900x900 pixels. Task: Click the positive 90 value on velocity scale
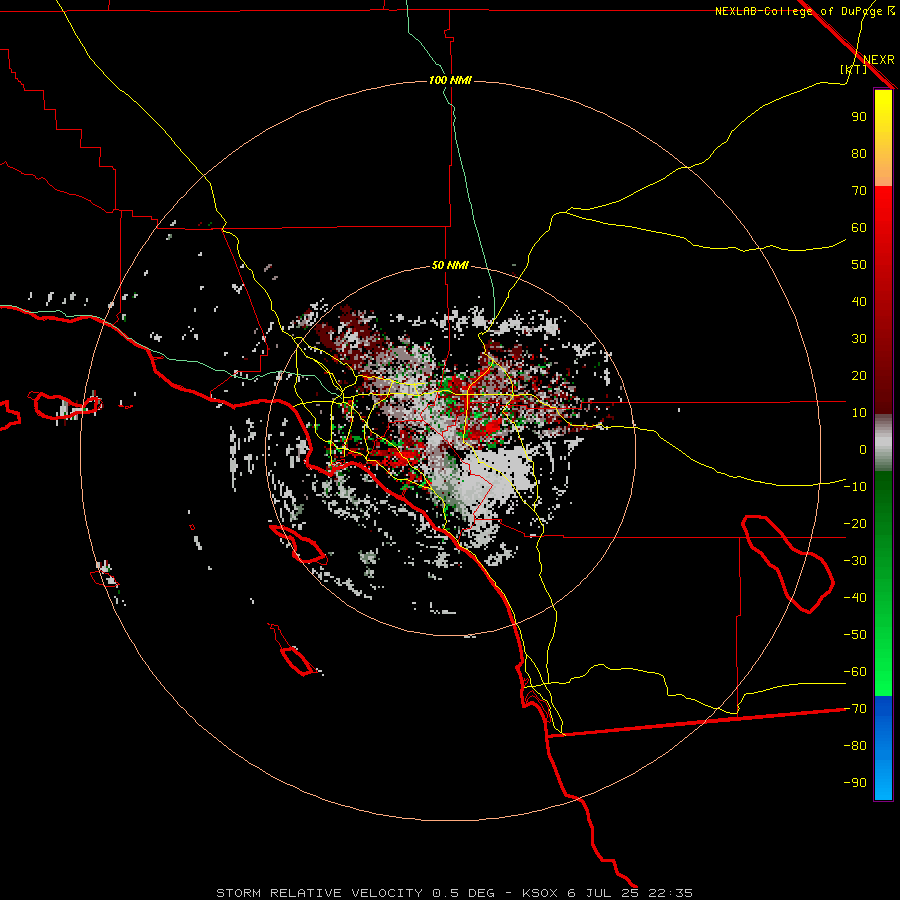[859, 117]
